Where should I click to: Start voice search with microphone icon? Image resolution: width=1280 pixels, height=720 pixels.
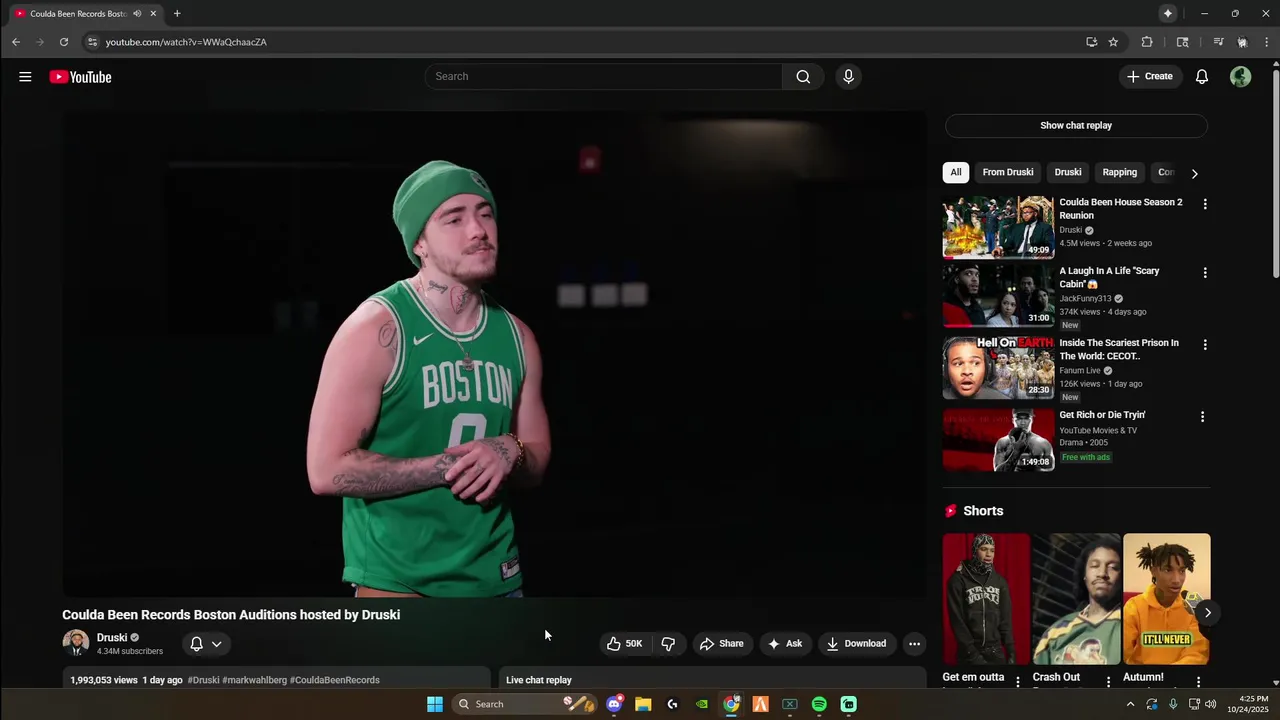point(848,77)
